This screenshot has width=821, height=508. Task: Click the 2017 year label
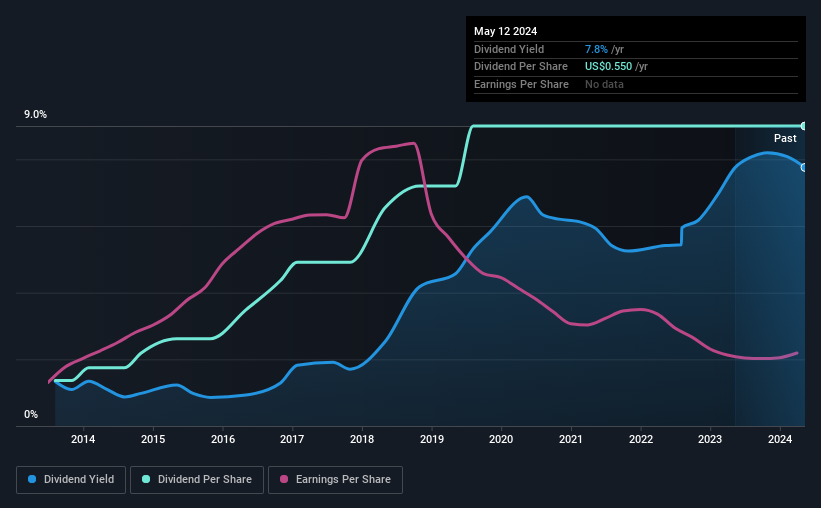pyautogui.click(x=292, y=439)
